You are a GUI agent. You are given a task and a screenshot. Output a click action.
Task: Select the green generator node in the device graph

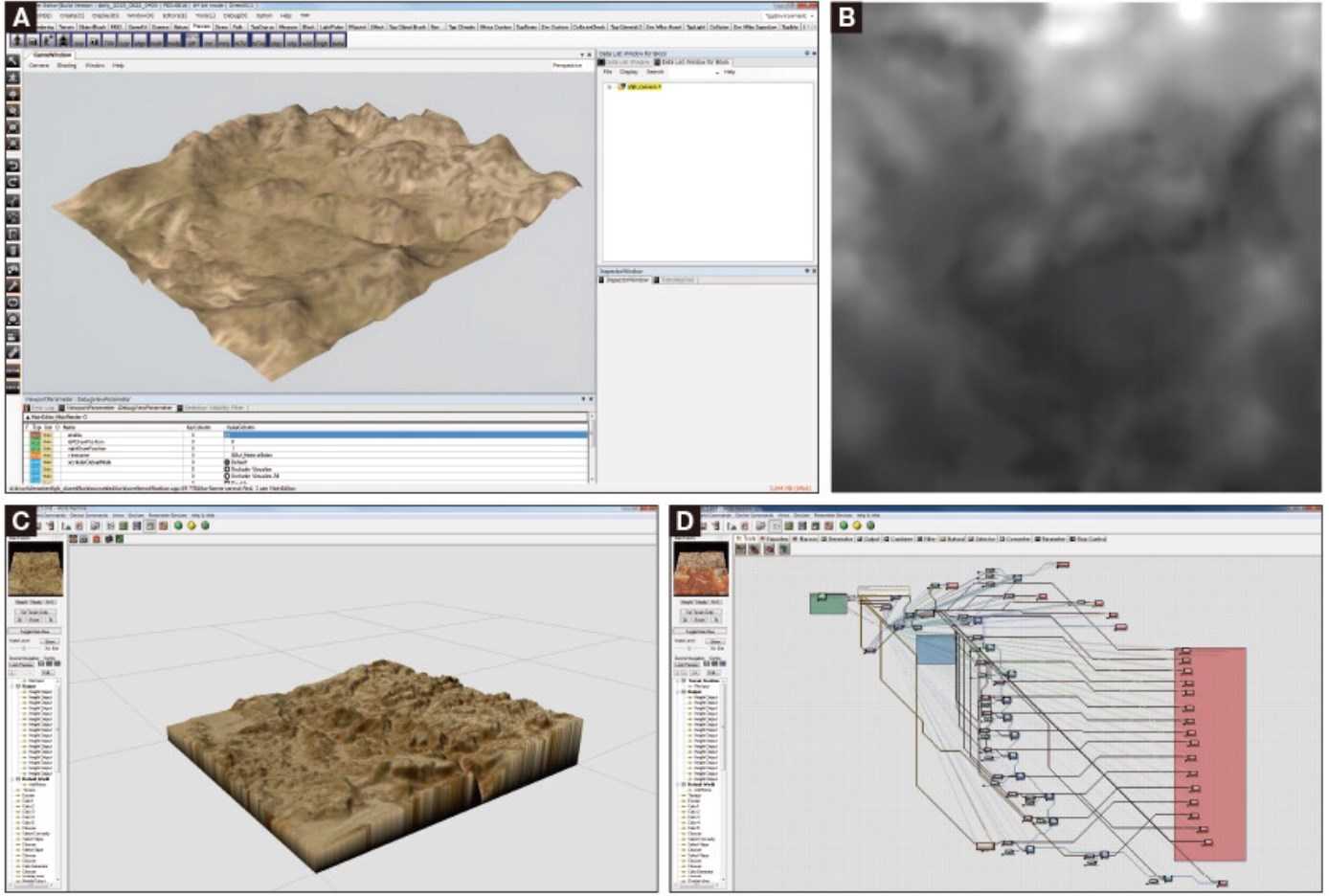pos(828,603)
